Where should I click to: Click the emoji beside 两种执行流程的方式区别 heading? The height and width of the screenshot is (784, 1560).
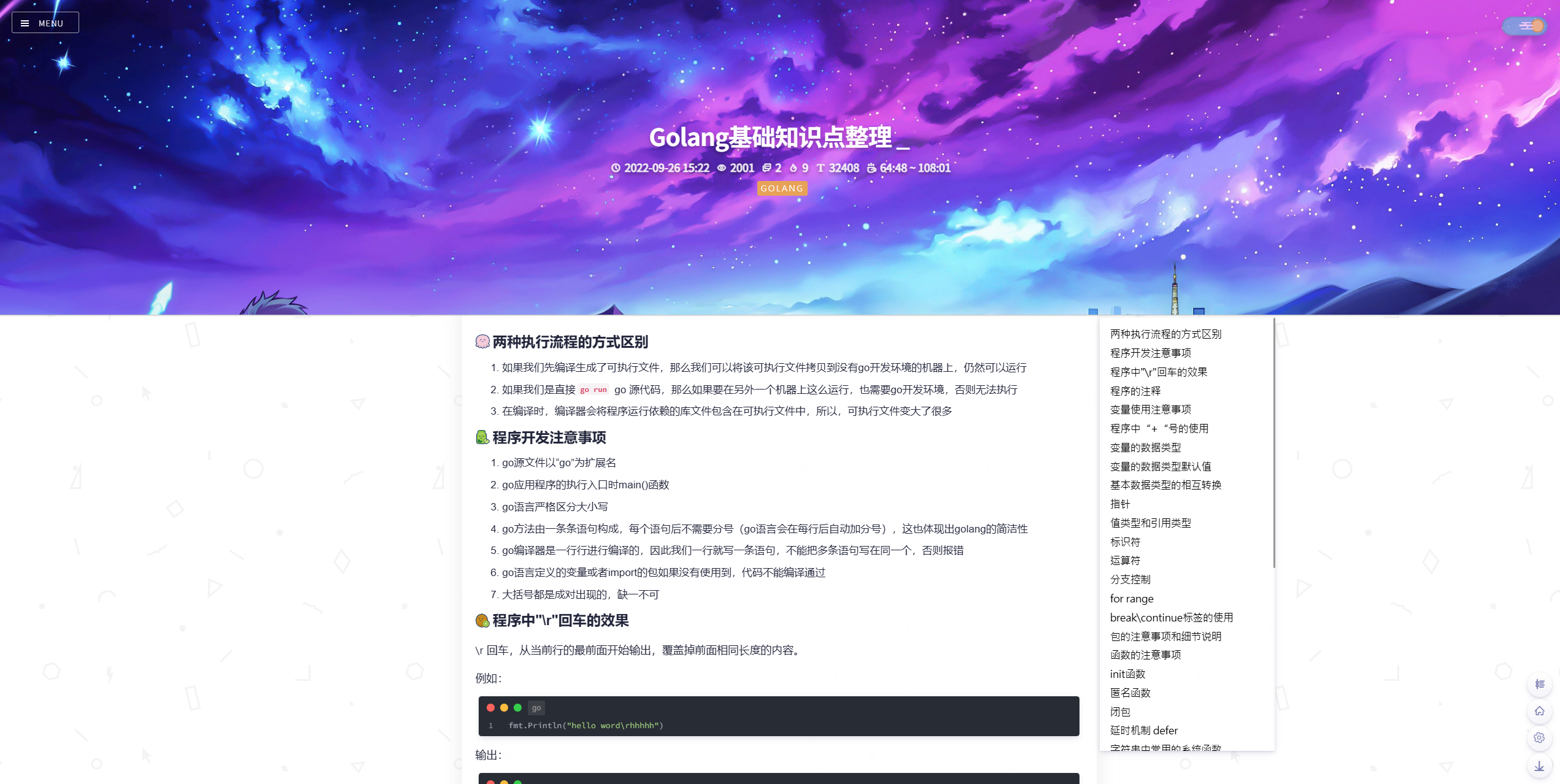tap(482, 342)
